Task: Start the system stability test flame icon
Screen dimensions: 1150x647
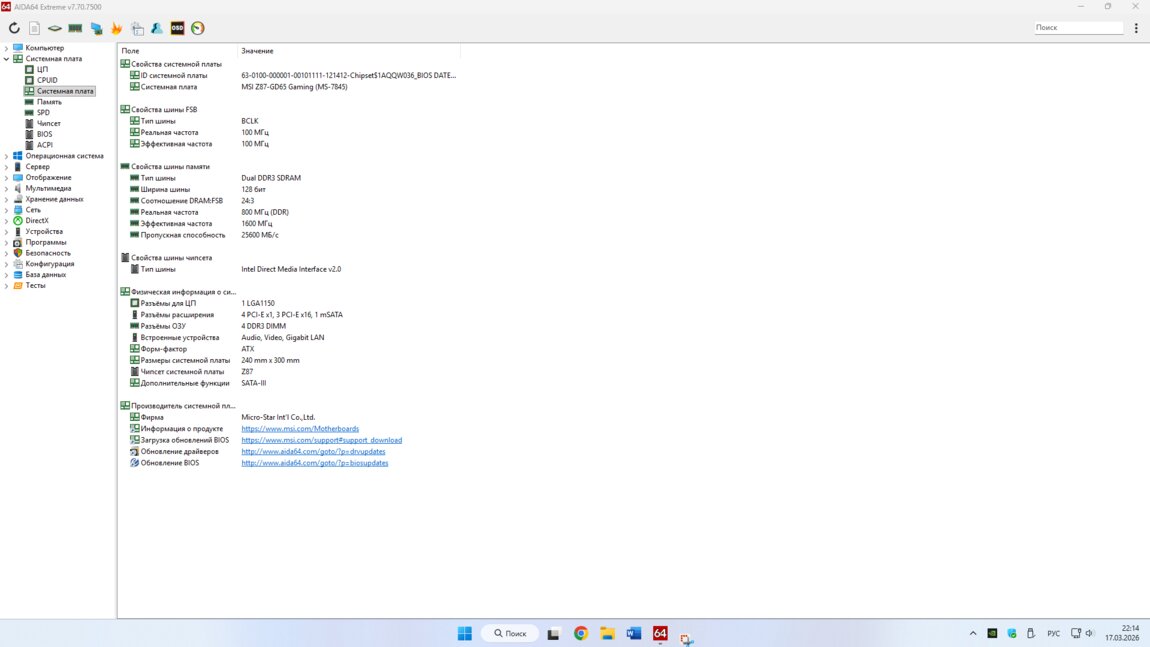Action: (116, 28)
